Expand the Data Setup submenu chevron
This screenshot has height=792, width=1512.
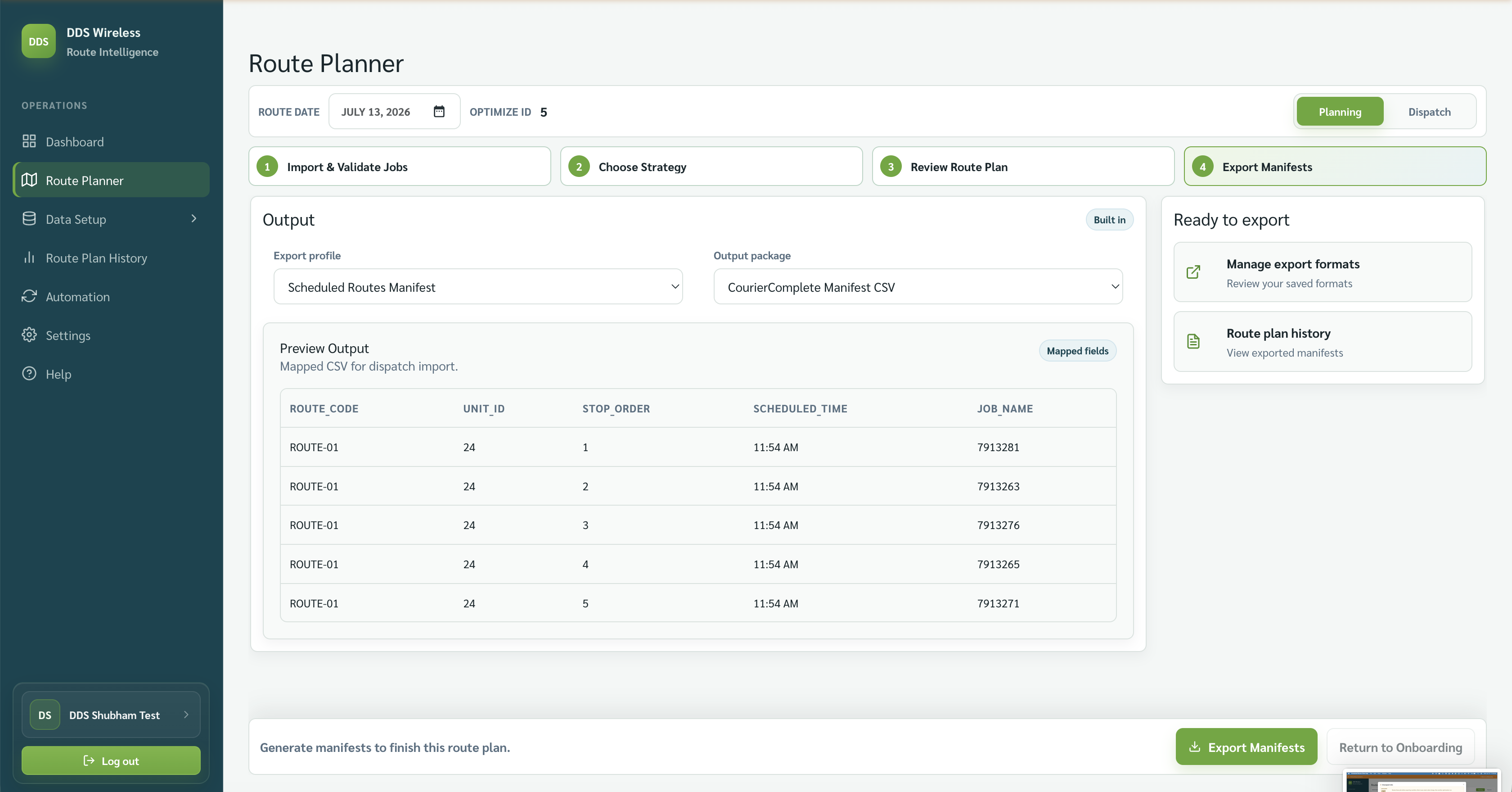(193, 219)
